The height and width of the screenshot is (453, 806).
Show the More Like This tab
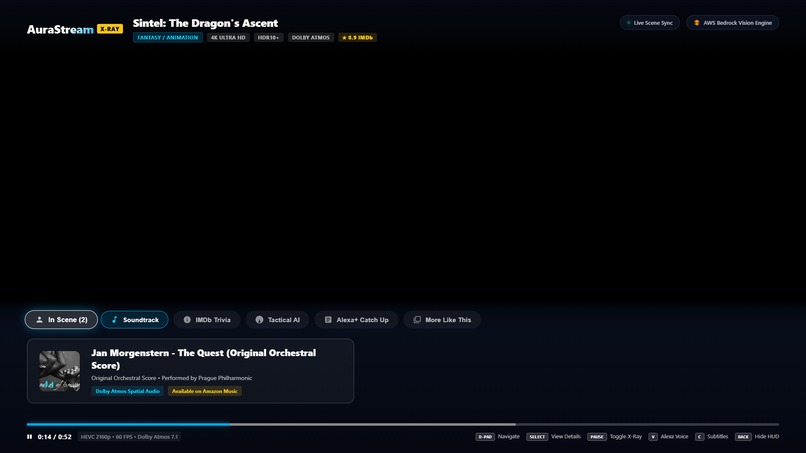pos(442,320)
